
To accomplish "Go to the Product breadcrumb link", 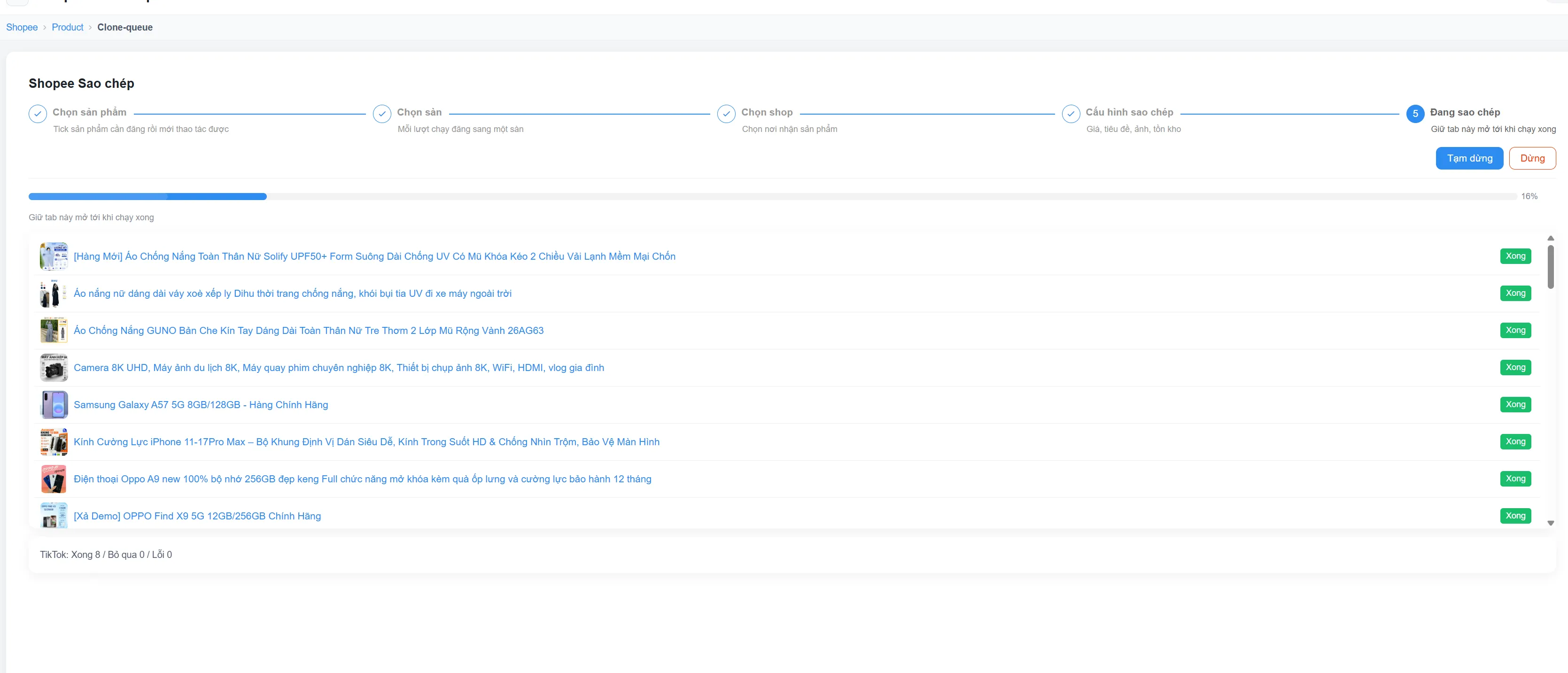I will (x=68, y=27).
